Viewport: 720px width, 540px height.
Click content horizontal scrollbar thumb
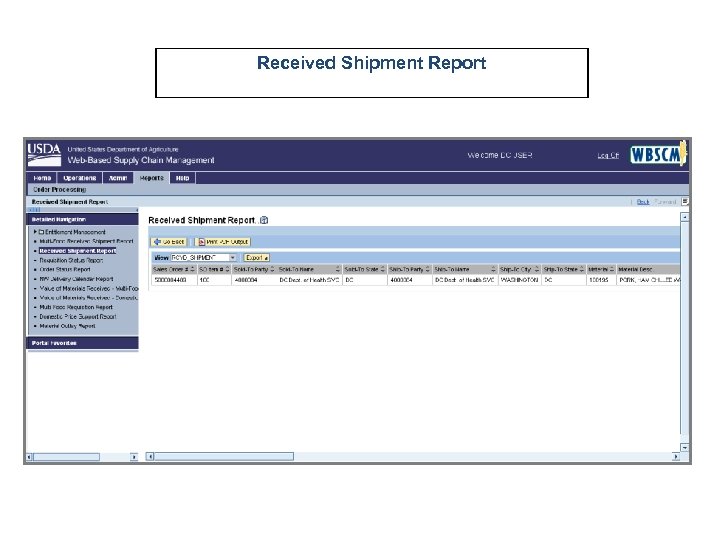click(224, 456)
